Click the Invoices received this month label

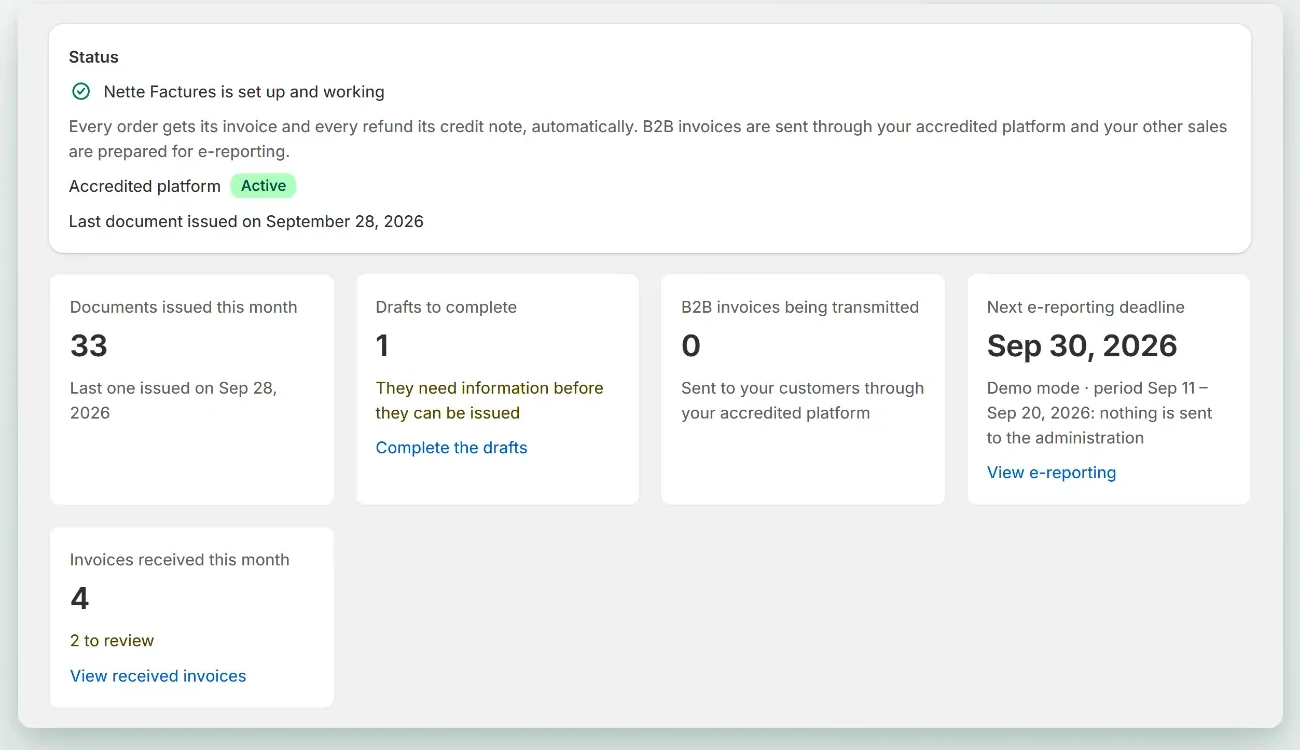click(180, 560)
